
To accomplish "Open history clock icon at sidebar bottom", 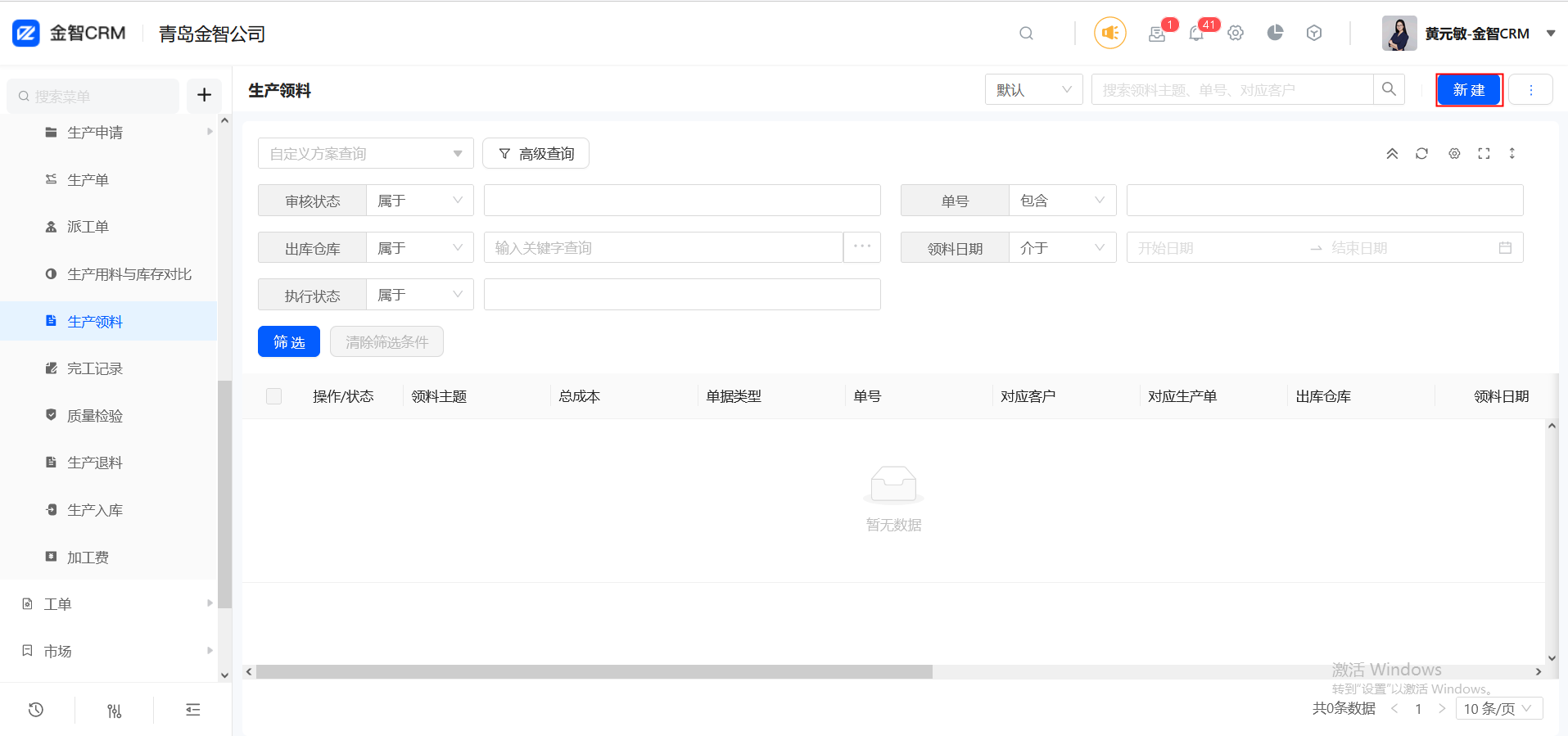I will coord(36,710).
